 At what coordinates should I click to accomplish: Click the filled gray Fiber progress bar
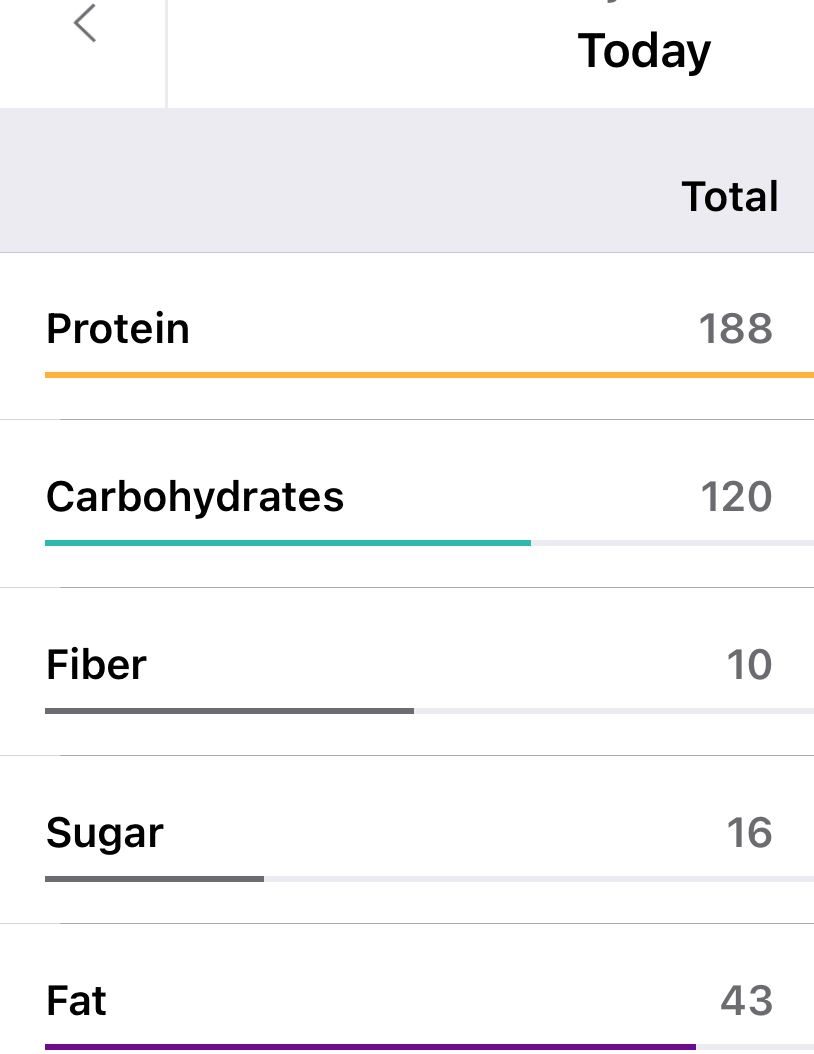point(229,711)
